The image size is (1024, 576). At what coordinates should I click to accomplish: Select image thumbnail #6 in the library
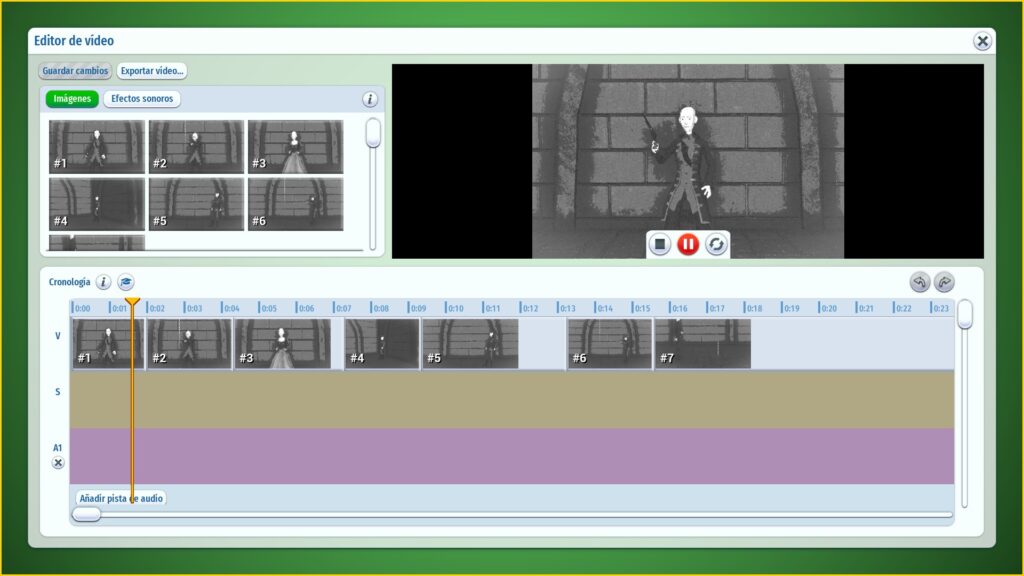click(x=295, y=204)
